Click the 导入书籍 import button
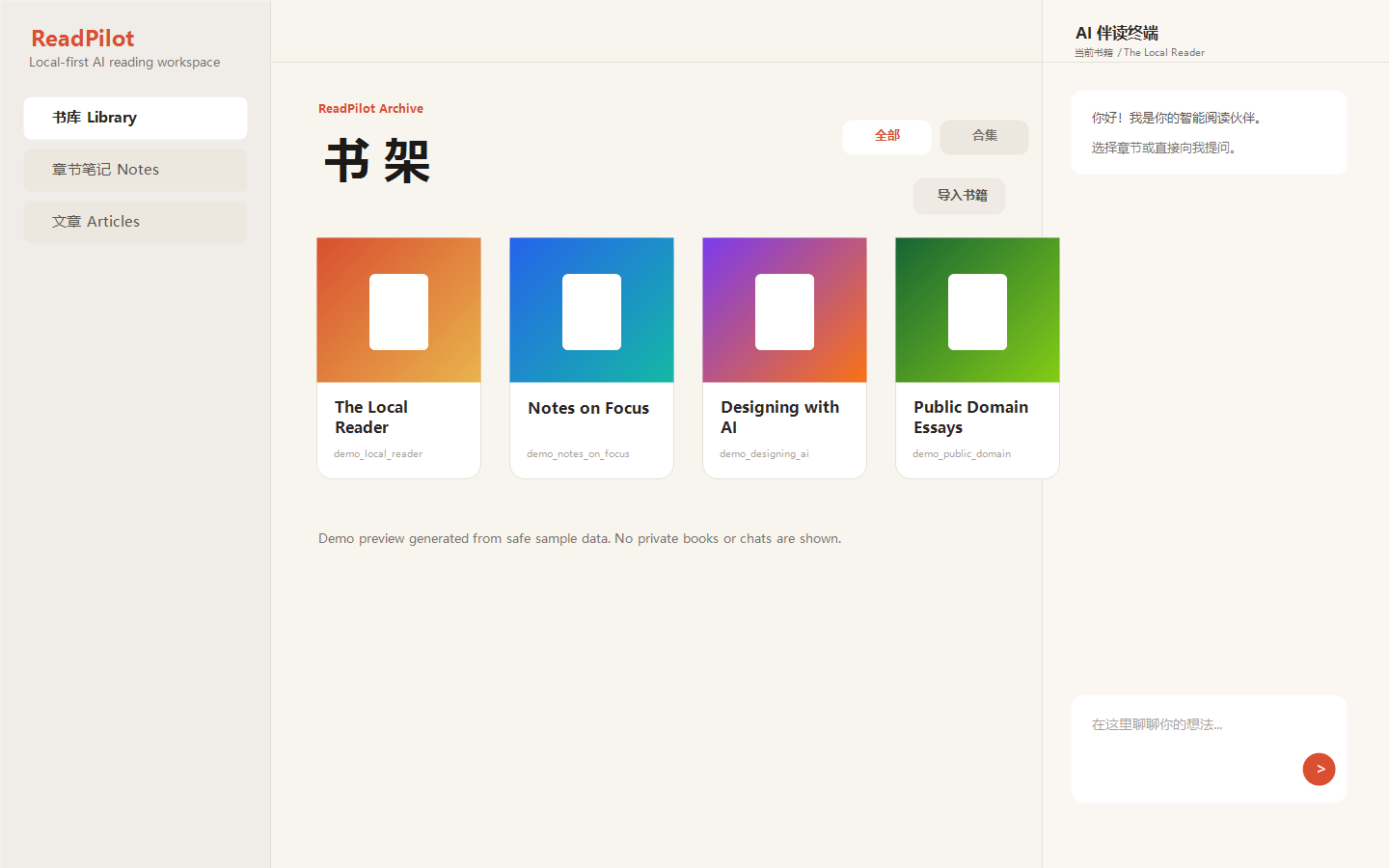This screenshot has width=1389, height=868. [960, 196]
